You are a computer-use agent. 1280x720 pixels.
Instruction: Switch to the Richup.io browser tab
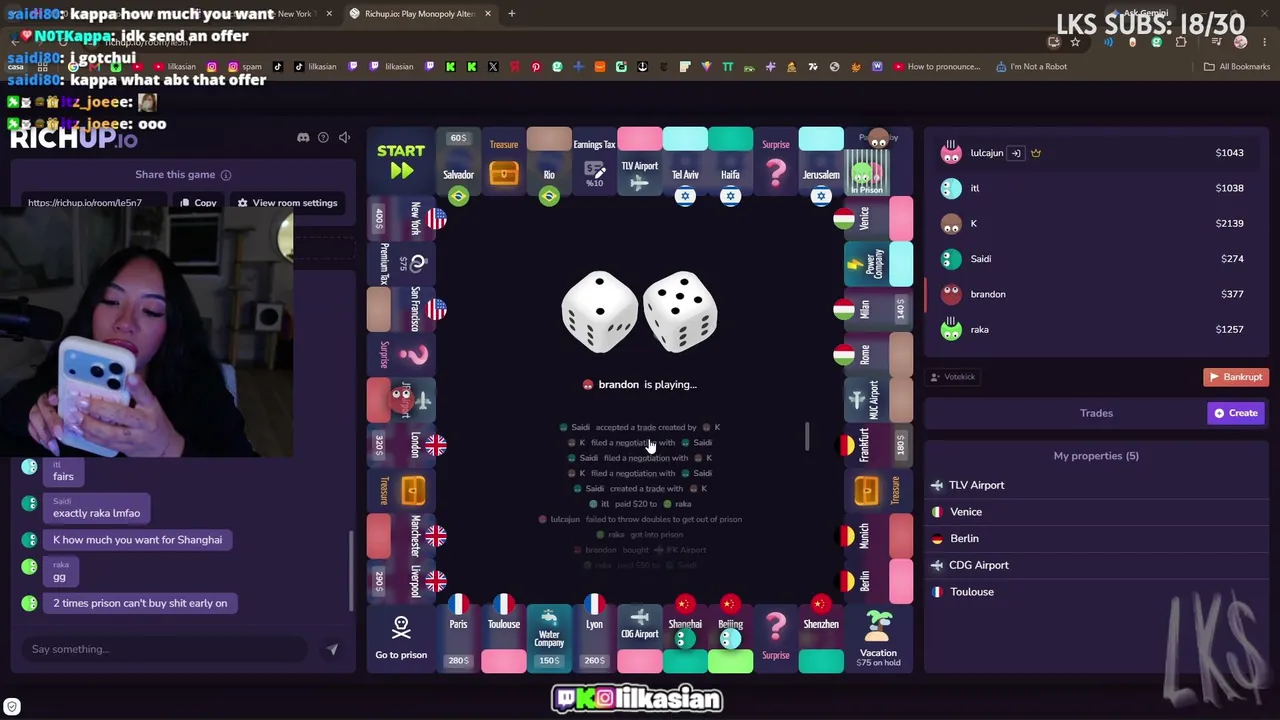(420, 14)
